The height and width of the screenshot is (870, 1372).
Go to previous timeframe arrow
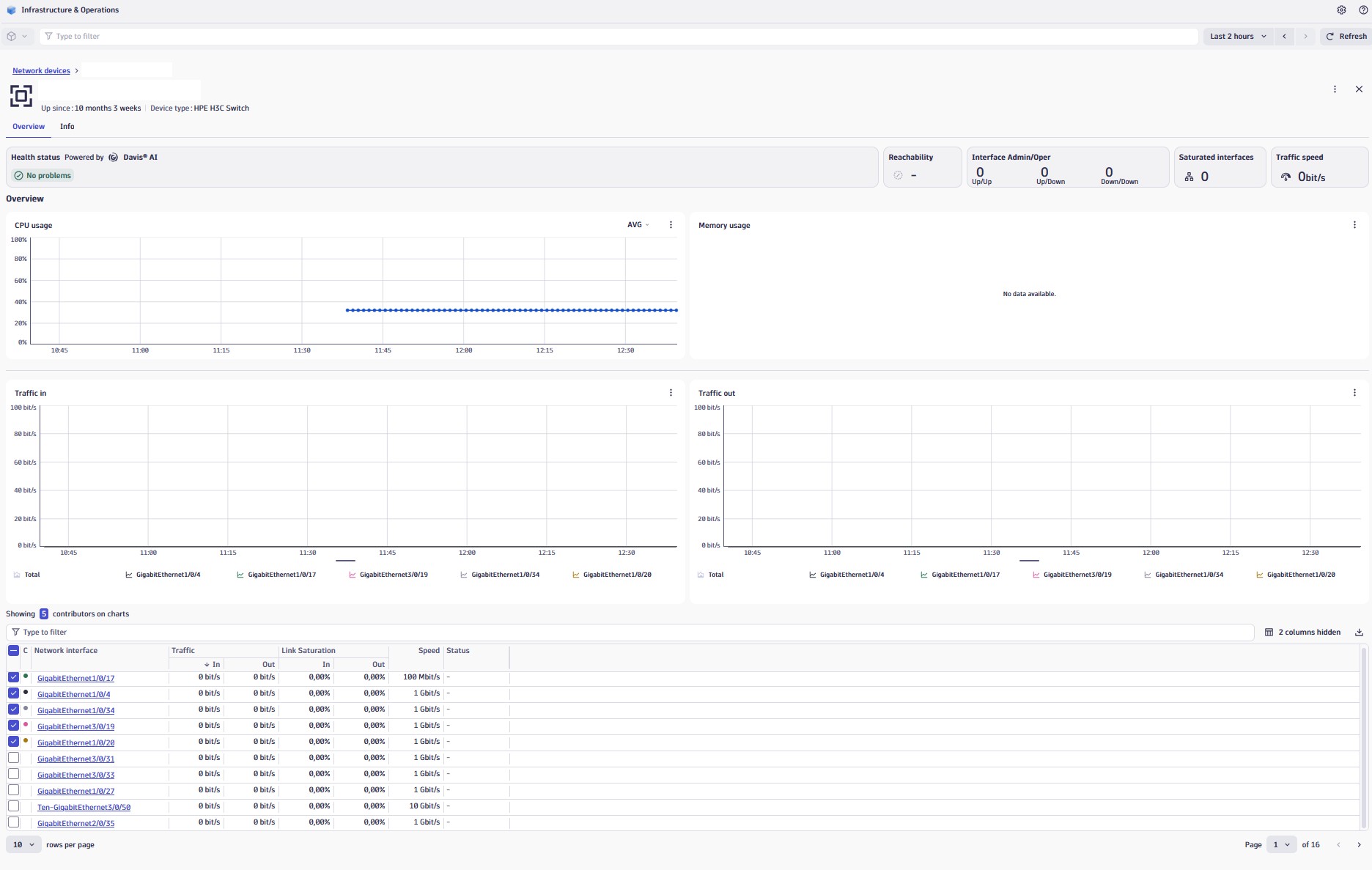1284,36
